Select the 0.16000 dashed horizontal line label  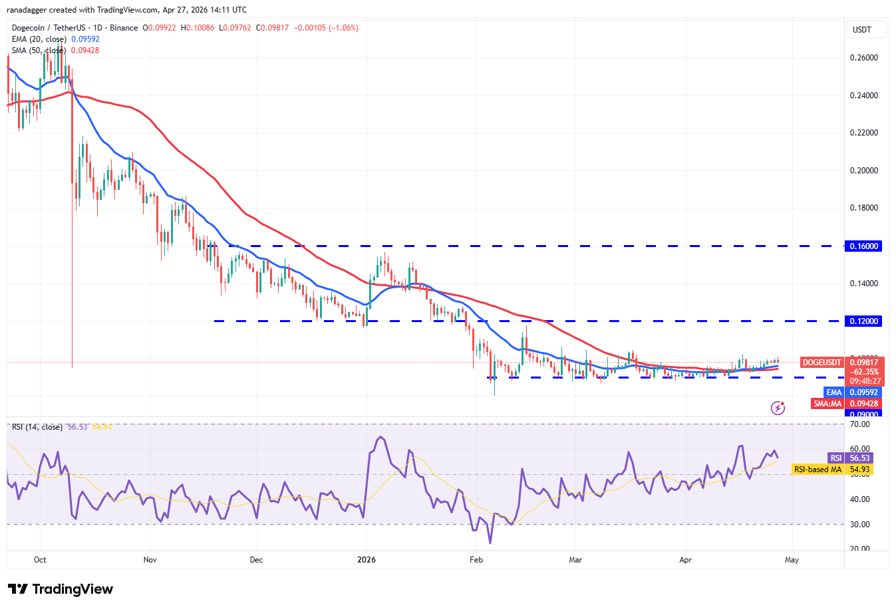[863, 245]
